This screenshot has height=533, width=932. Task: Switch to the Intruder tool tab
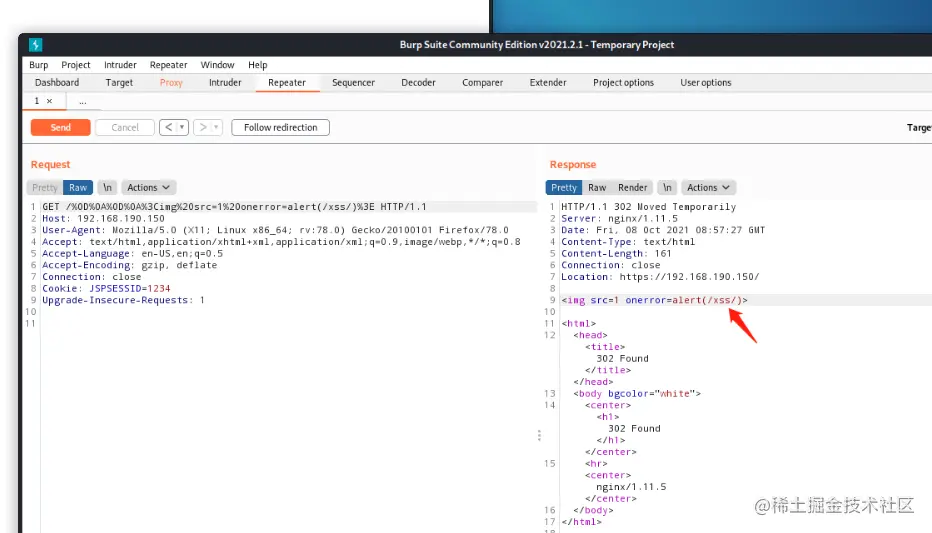pyautogui.click(x=225, y=83)
